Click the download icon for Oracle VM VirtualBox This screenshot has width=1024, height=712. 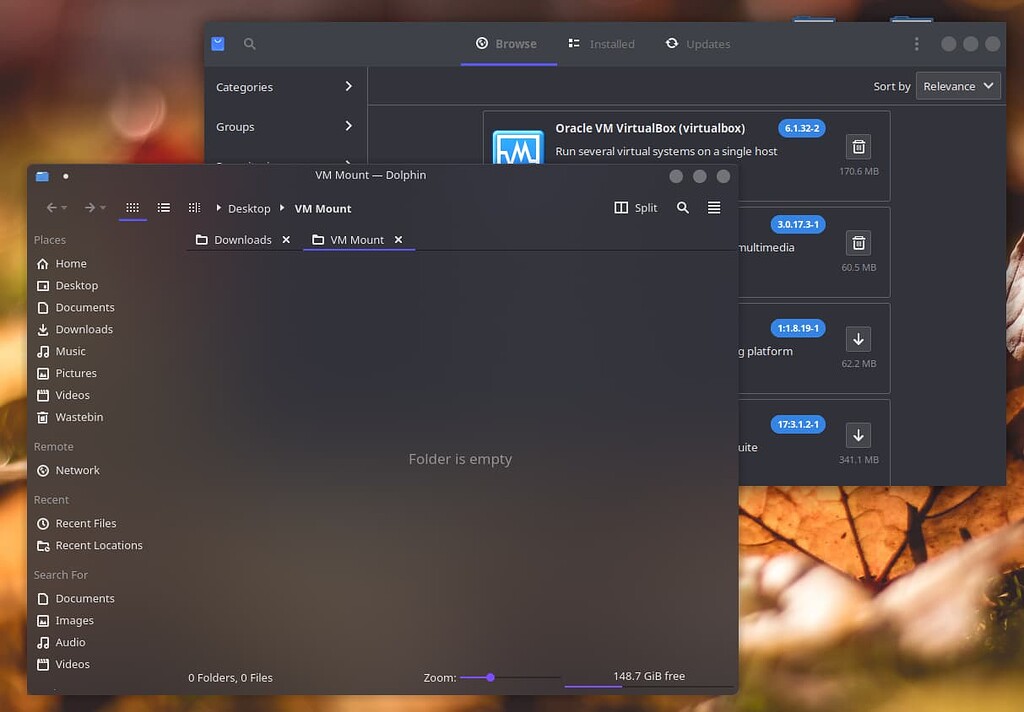click(858, 146)
